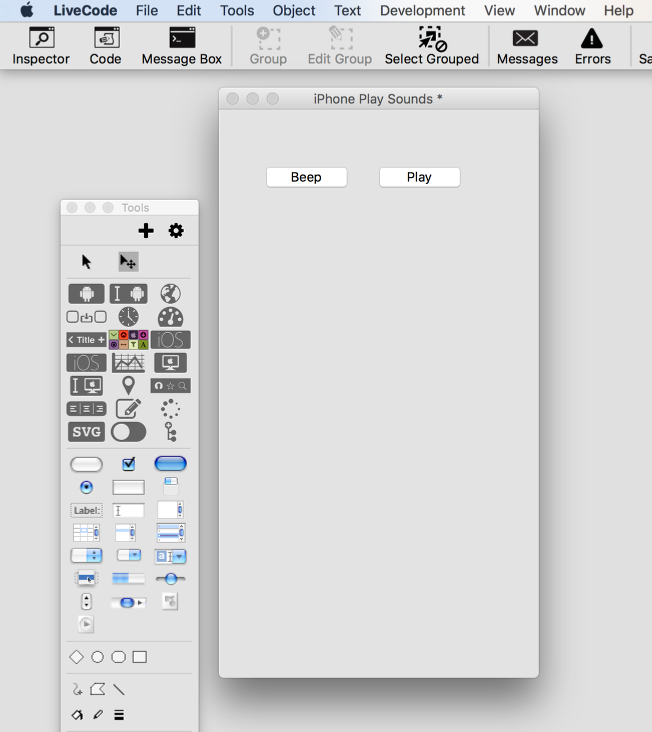Choose the Label field tool
Viewport: 652px width, 732px height.
click(86, 510)
